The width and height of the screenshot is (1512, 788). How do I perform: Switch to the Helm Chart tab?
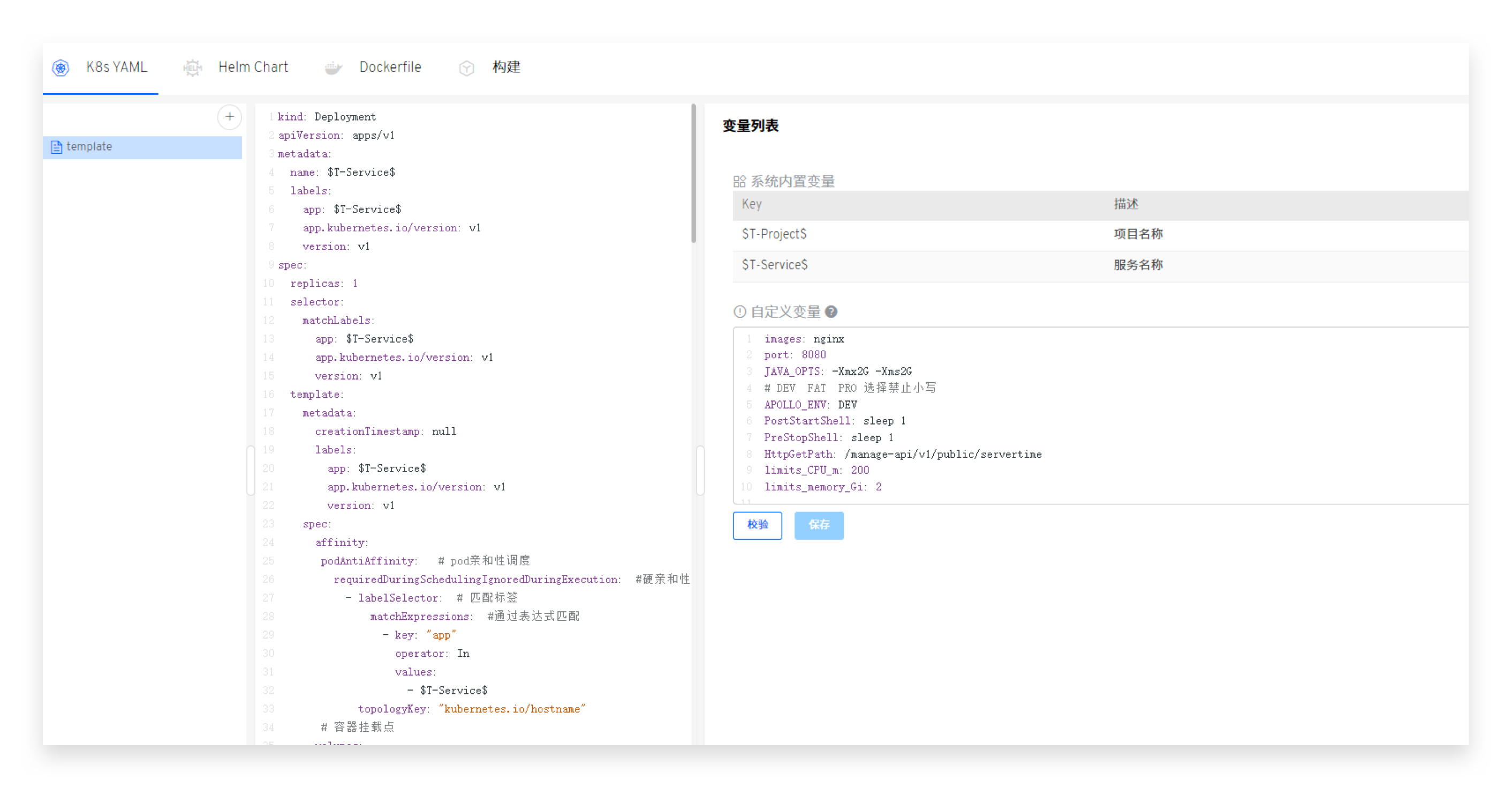253,67
